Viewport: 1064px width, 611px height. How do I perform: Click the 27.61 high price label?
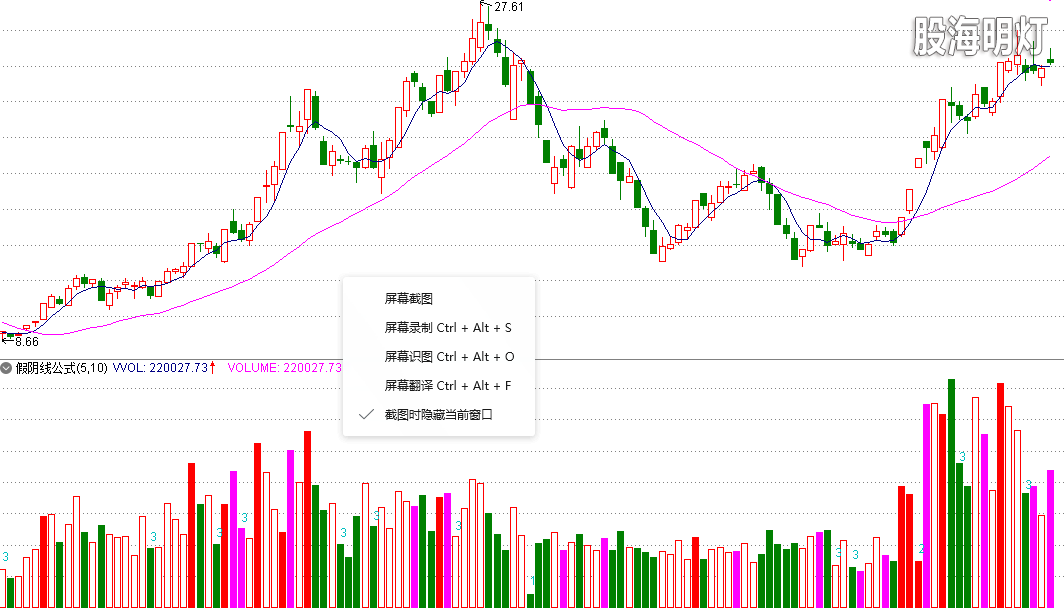tap(508, 7)
